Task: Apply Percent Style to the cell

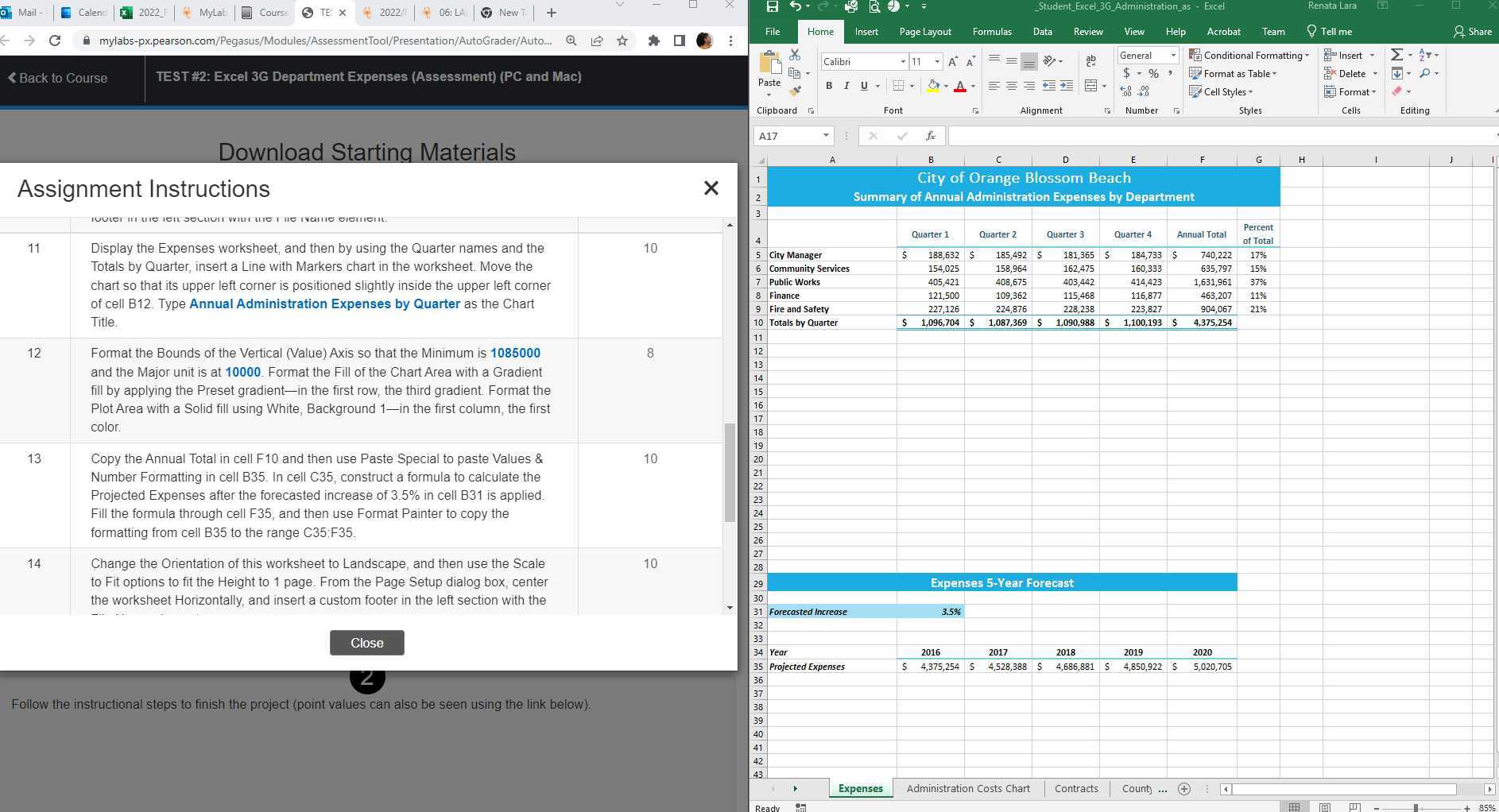Action: [1154, 73]
